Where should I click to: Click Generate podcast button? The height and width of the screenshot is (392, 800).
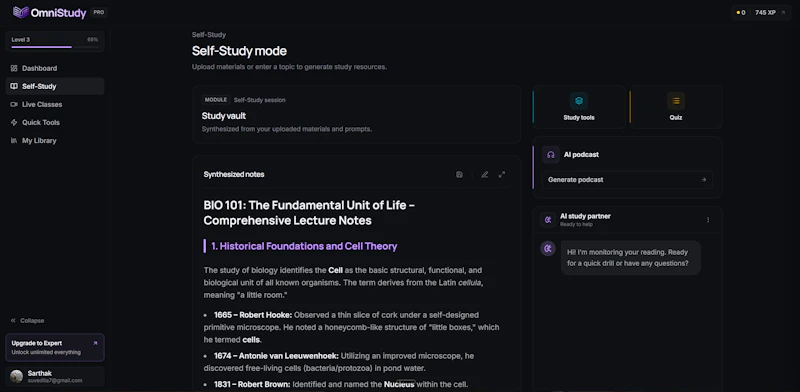(x=627, y=180)
